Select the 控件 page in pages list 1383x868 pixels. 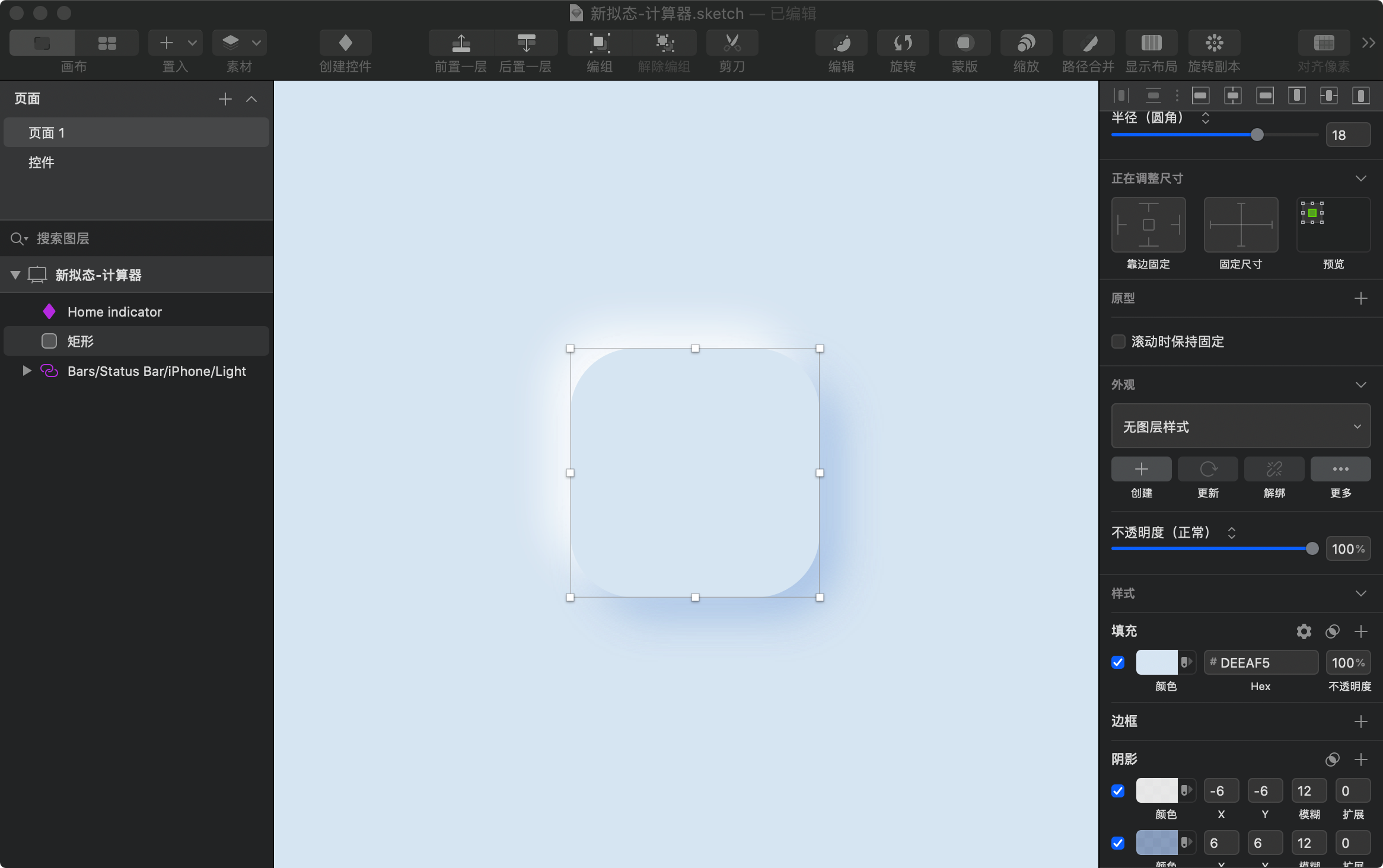pyautogui.click(x=42, y=162)
